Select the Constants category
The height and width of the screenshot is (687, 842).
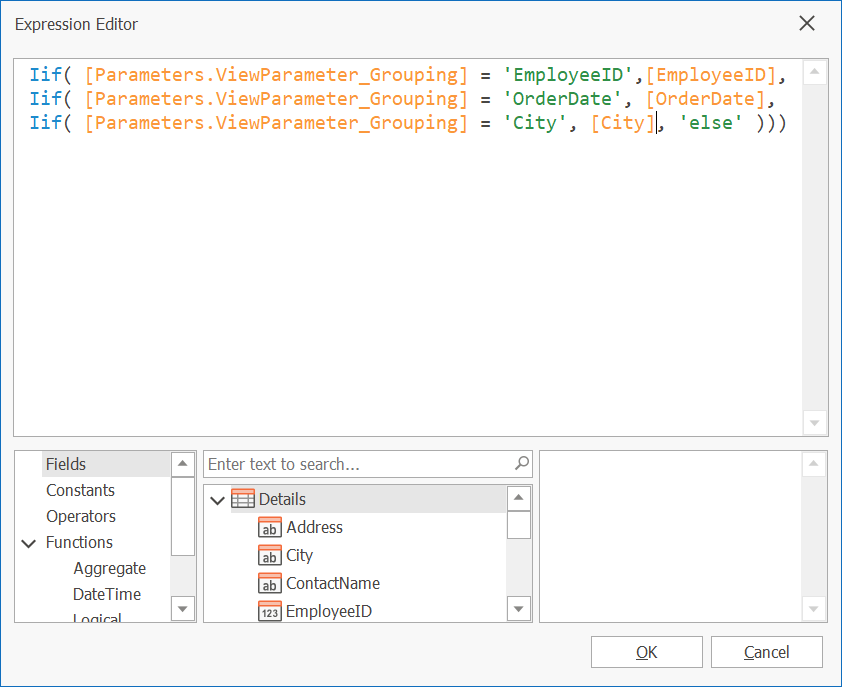(80, 490)
